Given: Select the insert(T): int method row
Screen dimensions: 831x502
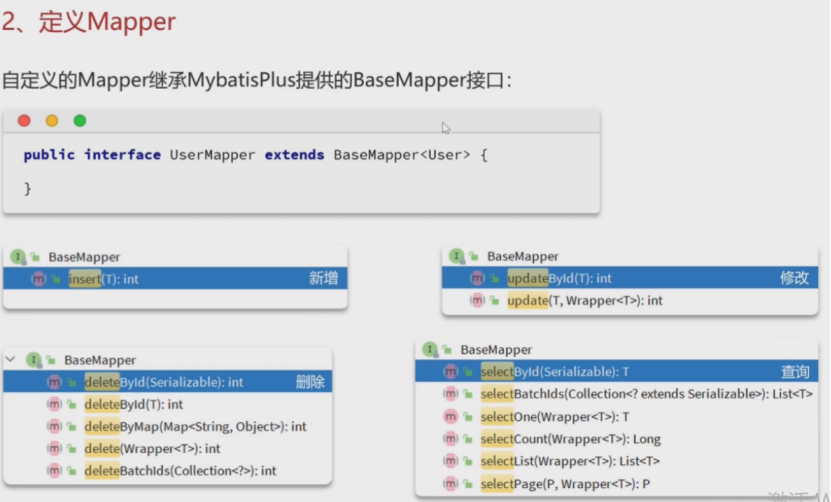Looking at the screenshot, I should (175, 278).
